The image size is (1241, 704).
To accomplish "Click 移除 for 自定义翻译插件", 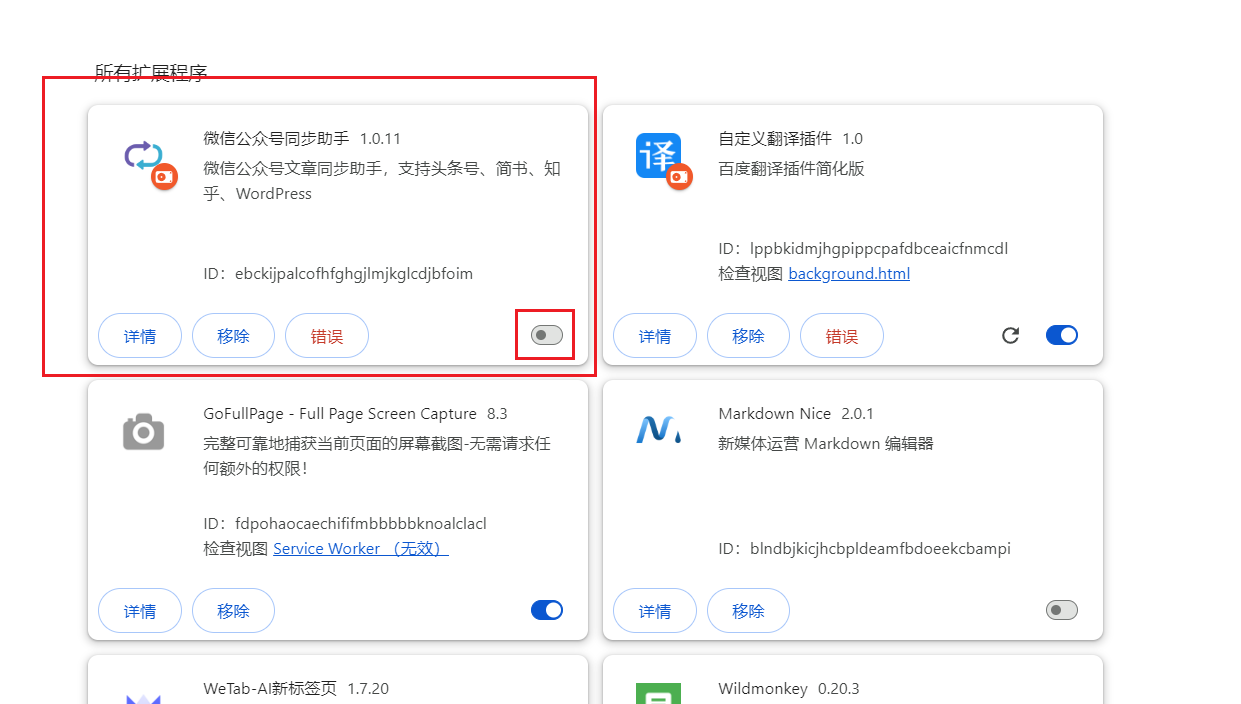I will 748,336.
